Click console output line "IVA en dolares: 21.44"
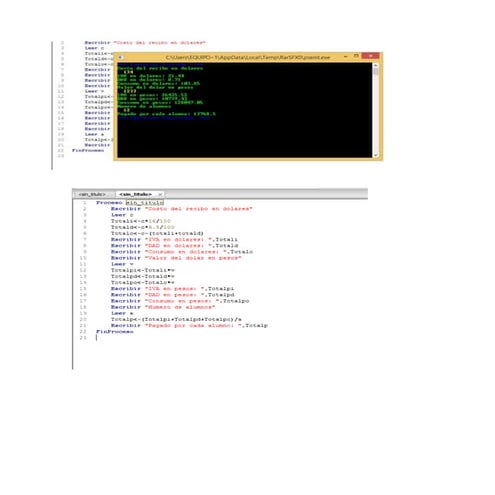The width and height of the screenshot is (495, 495). click(151, 76)
